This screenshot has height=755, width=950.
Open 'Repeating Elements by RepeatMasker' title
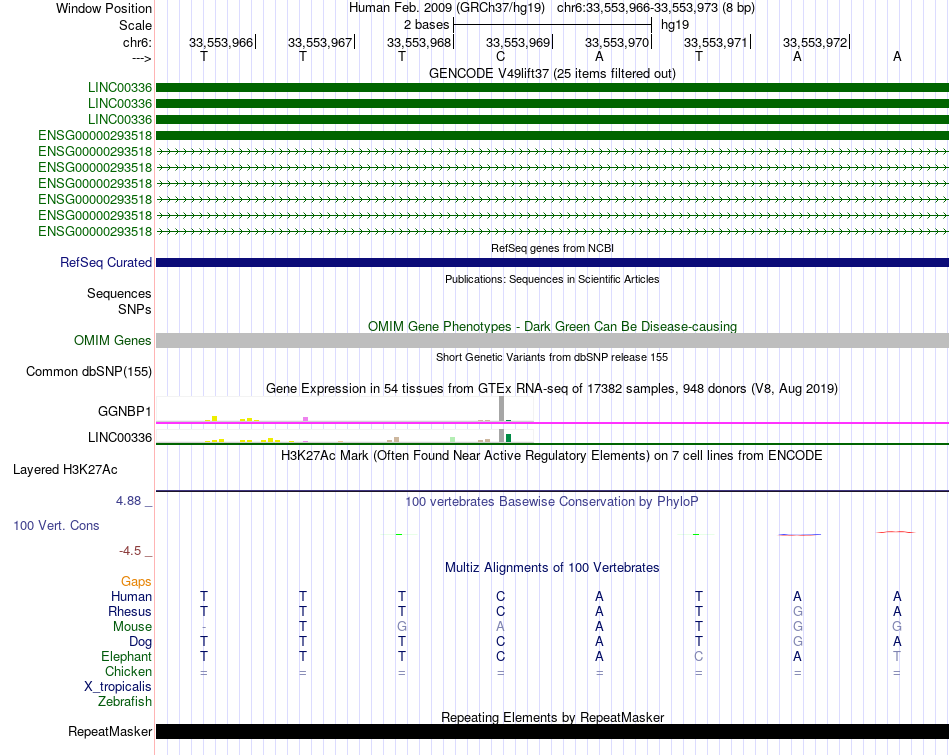tap(552, 717)
